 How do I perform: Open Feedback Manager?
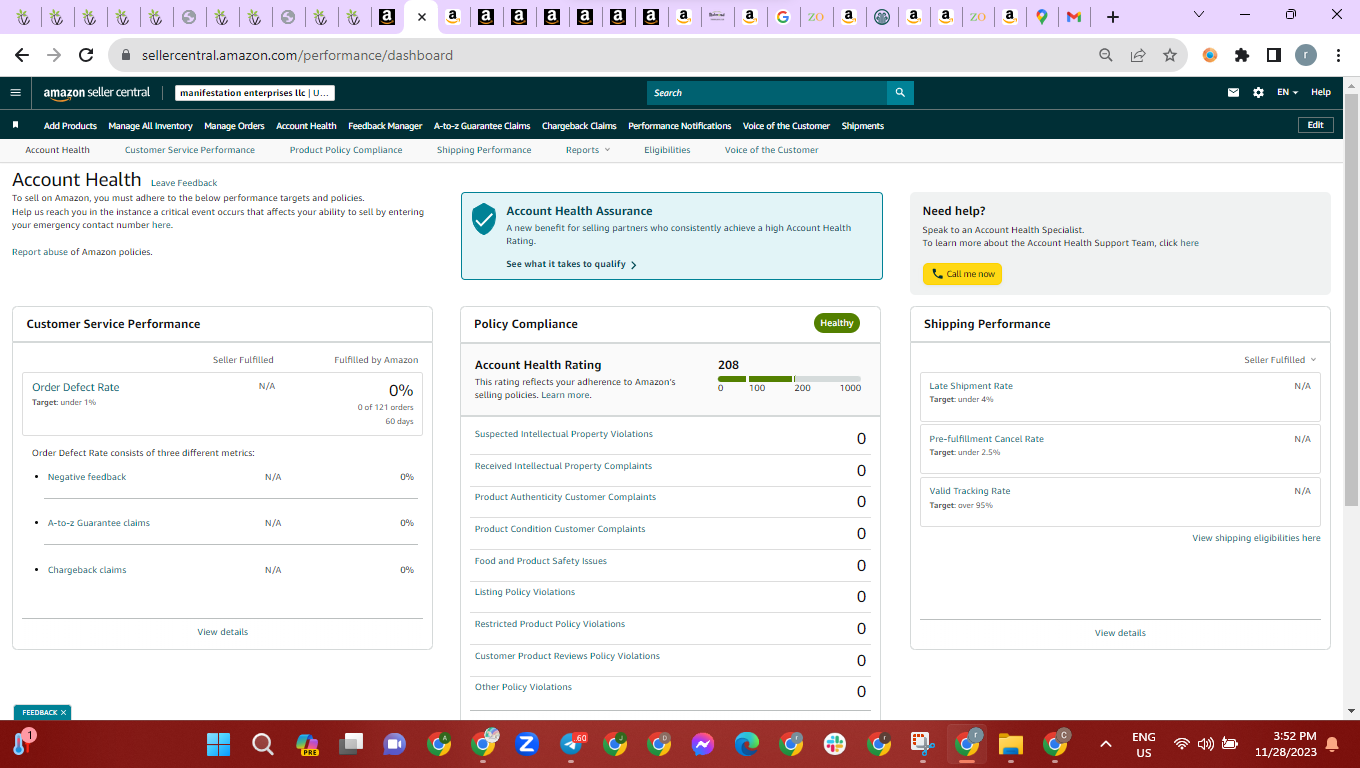click(385, 126)
